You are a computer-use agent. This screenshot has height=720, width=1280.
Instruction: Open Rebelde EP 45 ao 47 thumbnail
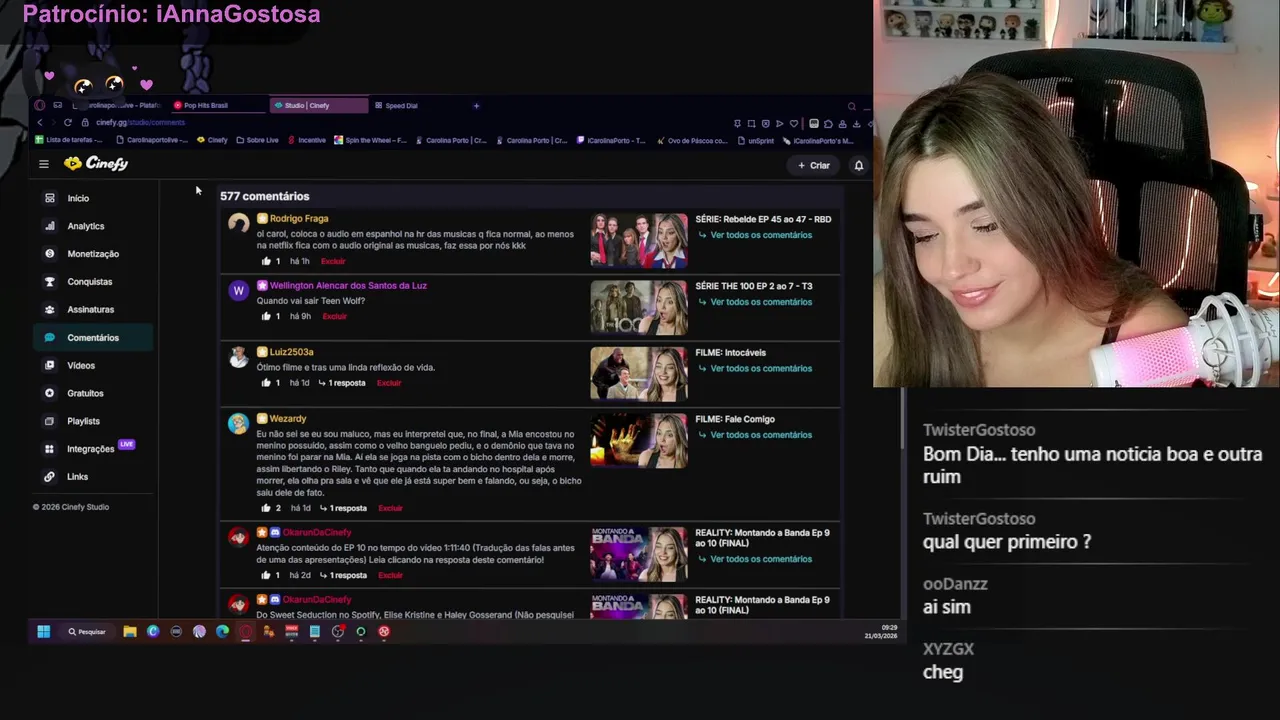tap(638, 240)
